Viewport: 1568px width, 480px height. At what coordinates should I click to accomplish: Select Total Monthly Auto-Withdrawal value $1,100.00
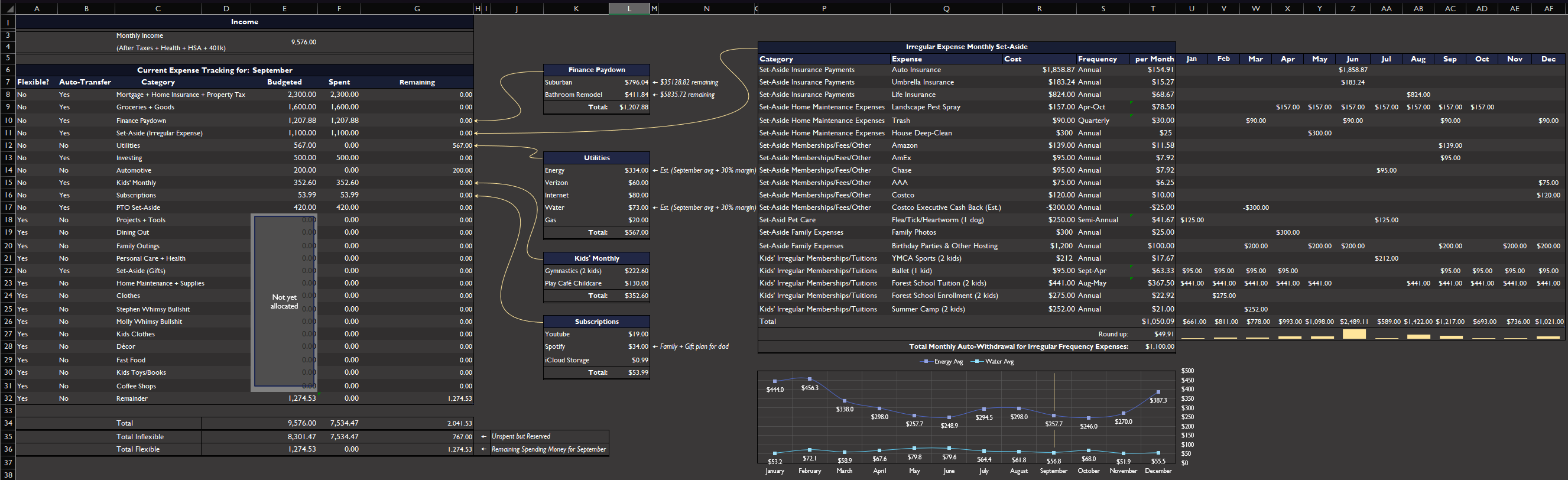1160,346
